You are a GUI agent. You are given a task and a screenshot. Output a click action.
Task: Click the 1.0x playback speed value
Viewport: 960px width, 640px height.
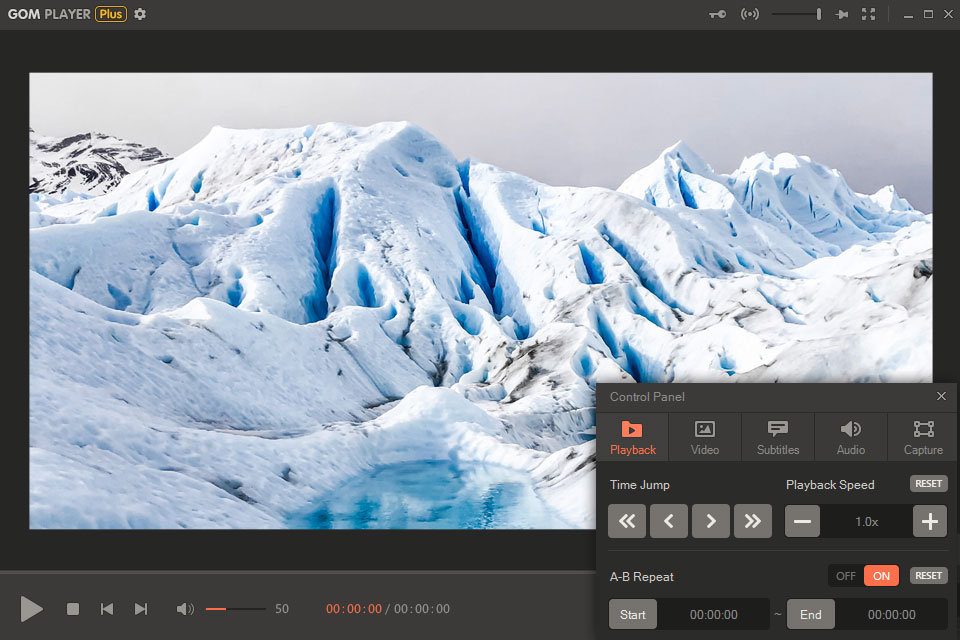[867, 522]
